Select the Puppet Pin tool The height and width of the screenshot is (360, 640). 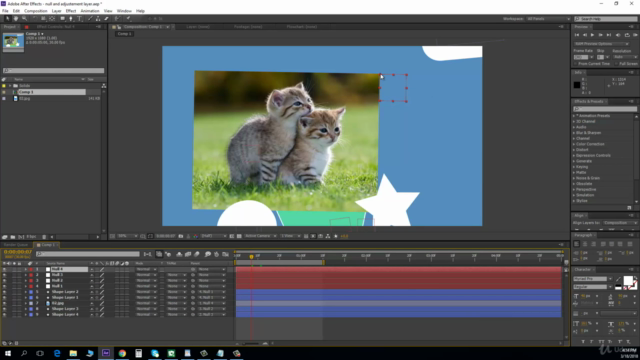[128, 18]
